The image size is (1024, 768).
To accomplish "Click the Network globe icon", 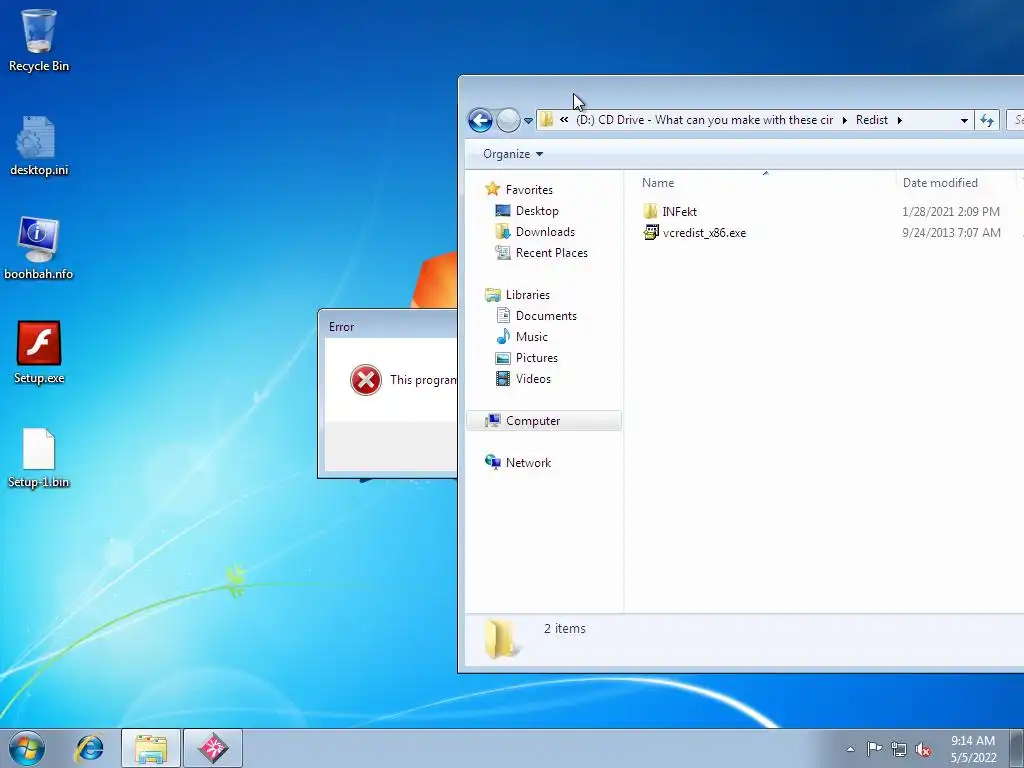I will (492, 462).
